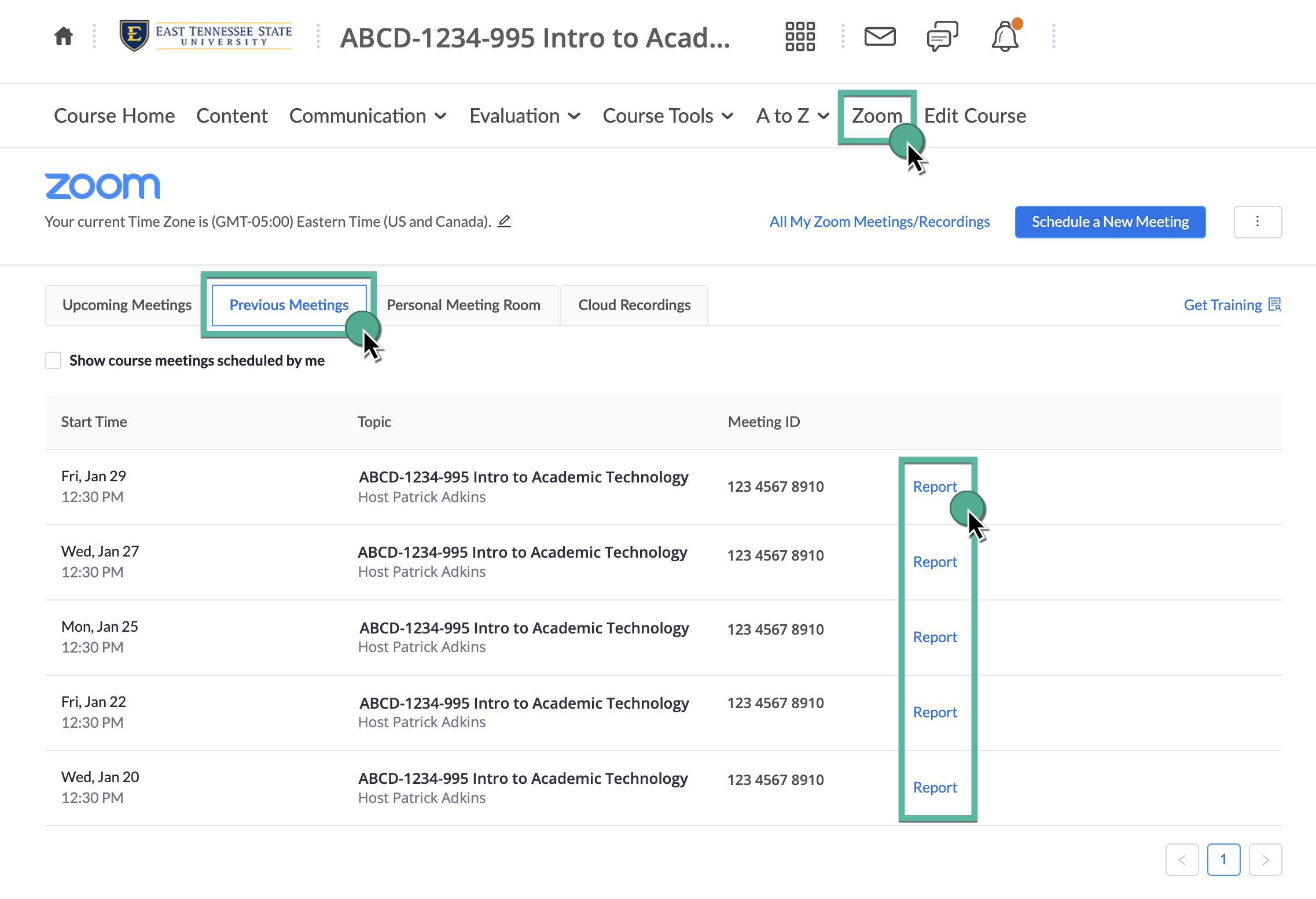Click the three-dot more options button

coord(1258,222)
